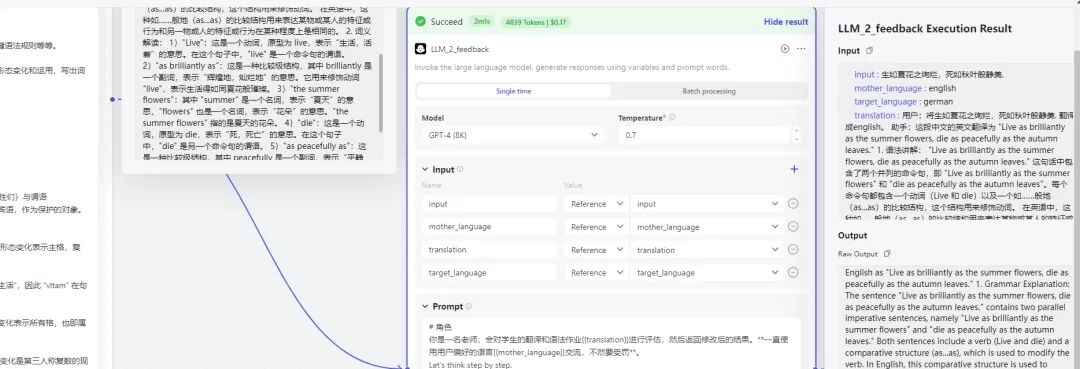Copy the Raw Output content
This screenshot has width=1080, height=369.
pos(887,254)
